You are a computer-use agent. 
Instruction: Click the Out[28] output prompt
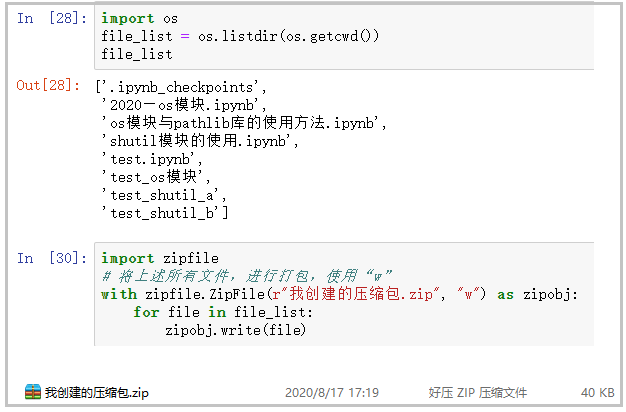point(48,86)
